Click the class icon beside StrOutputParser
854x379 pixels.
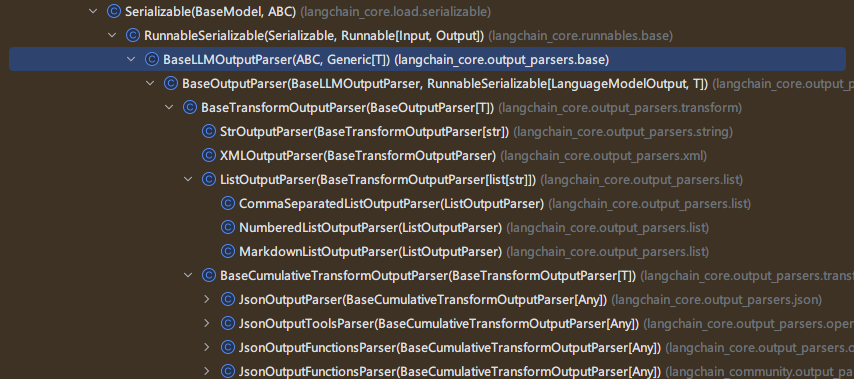point(209,131)
